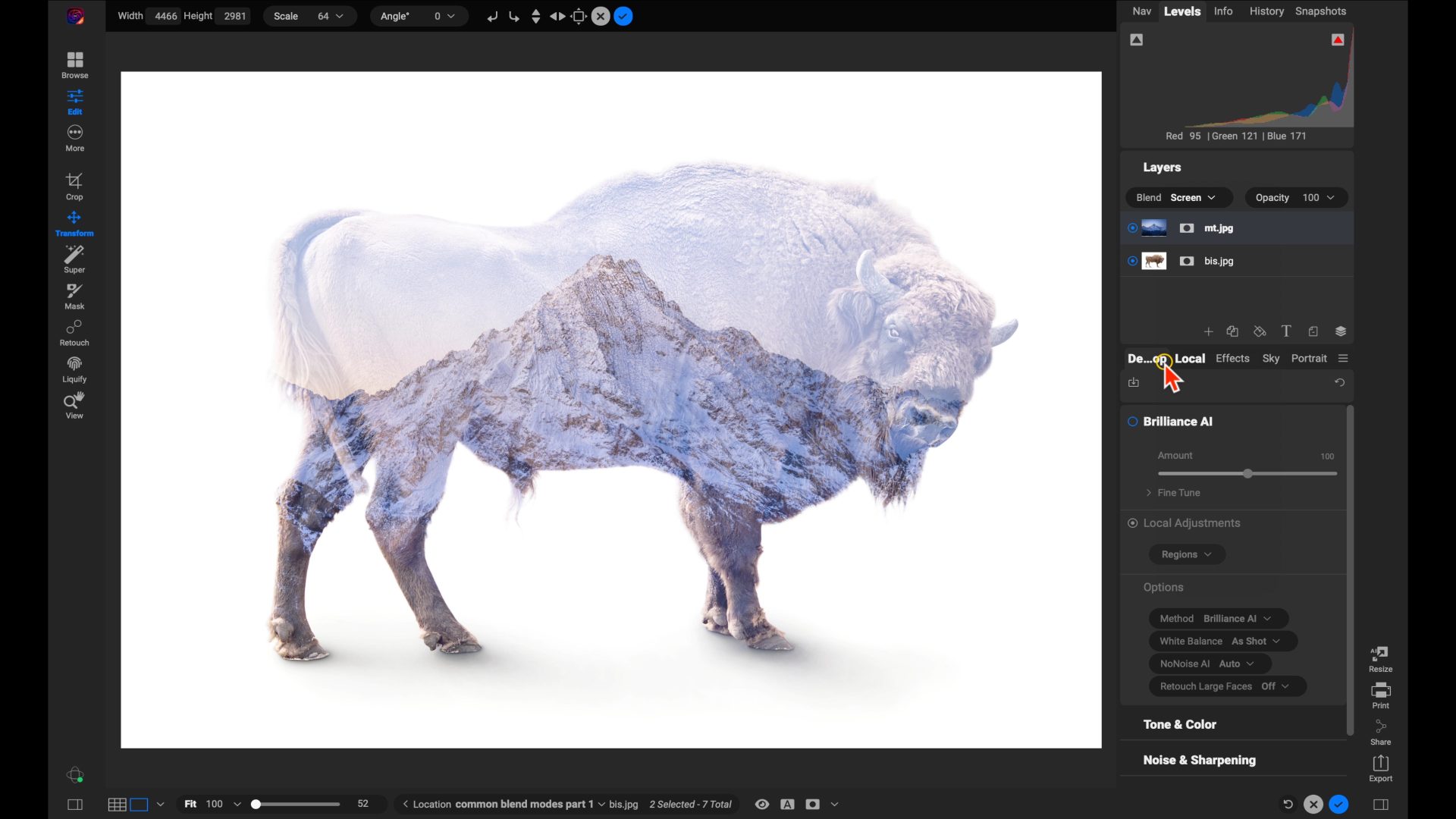Hide the mt.jpg layer
The height and width of the screenshot is (819, 1456).
tap(1132, 227)
